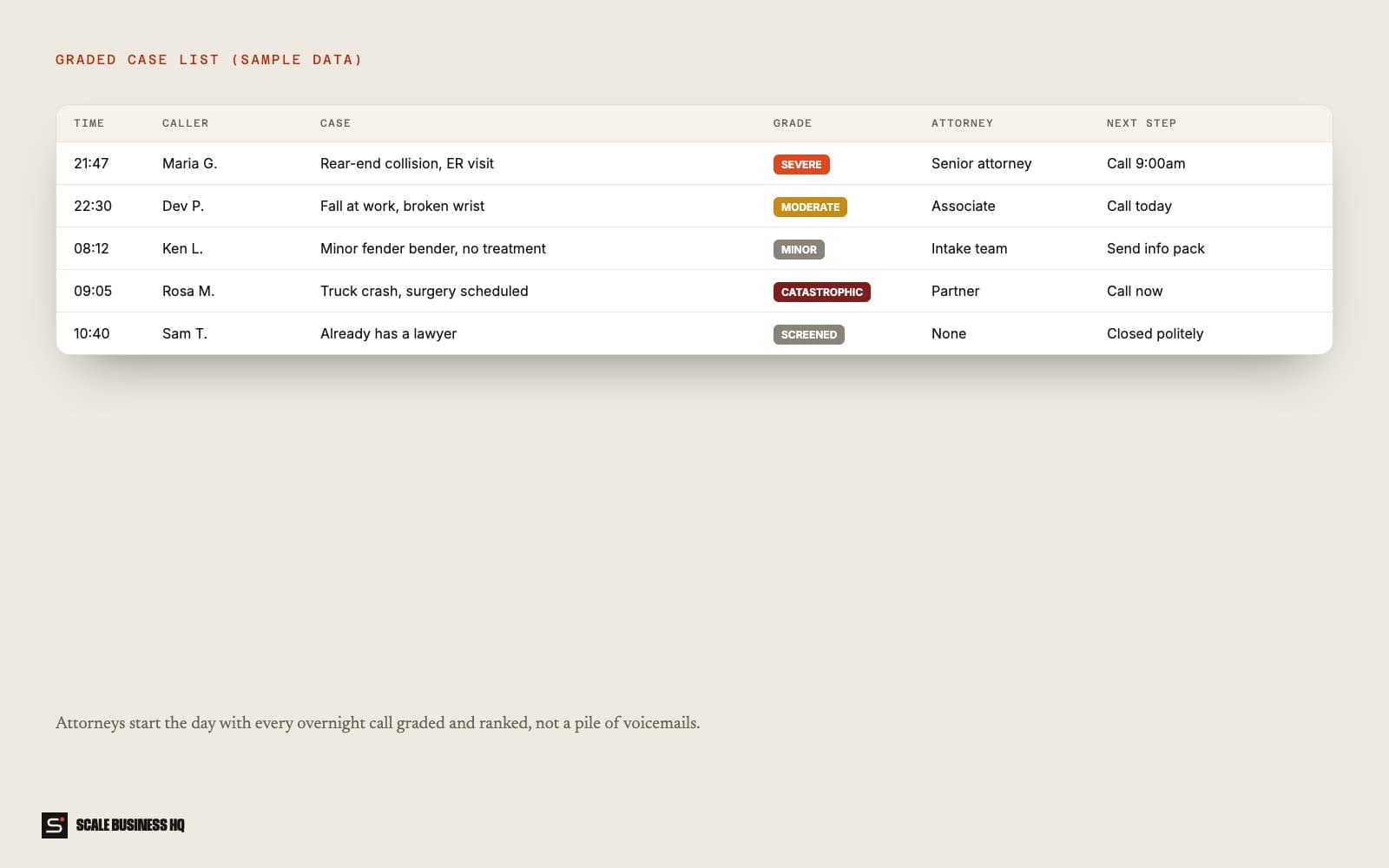Viewport: 1389px width, 868px height.
Task: Click the caption about overnight calls graded
Action: tap(378, 723)
